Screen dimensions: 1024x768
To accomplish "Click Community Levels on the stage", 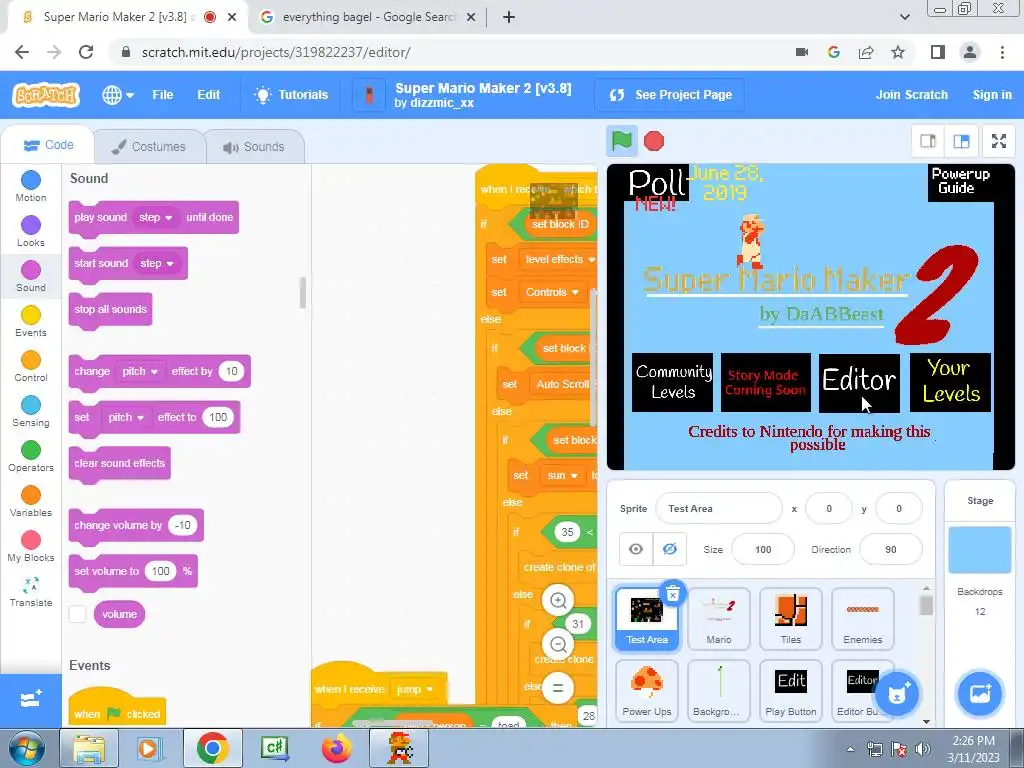I will pos(673,382).
